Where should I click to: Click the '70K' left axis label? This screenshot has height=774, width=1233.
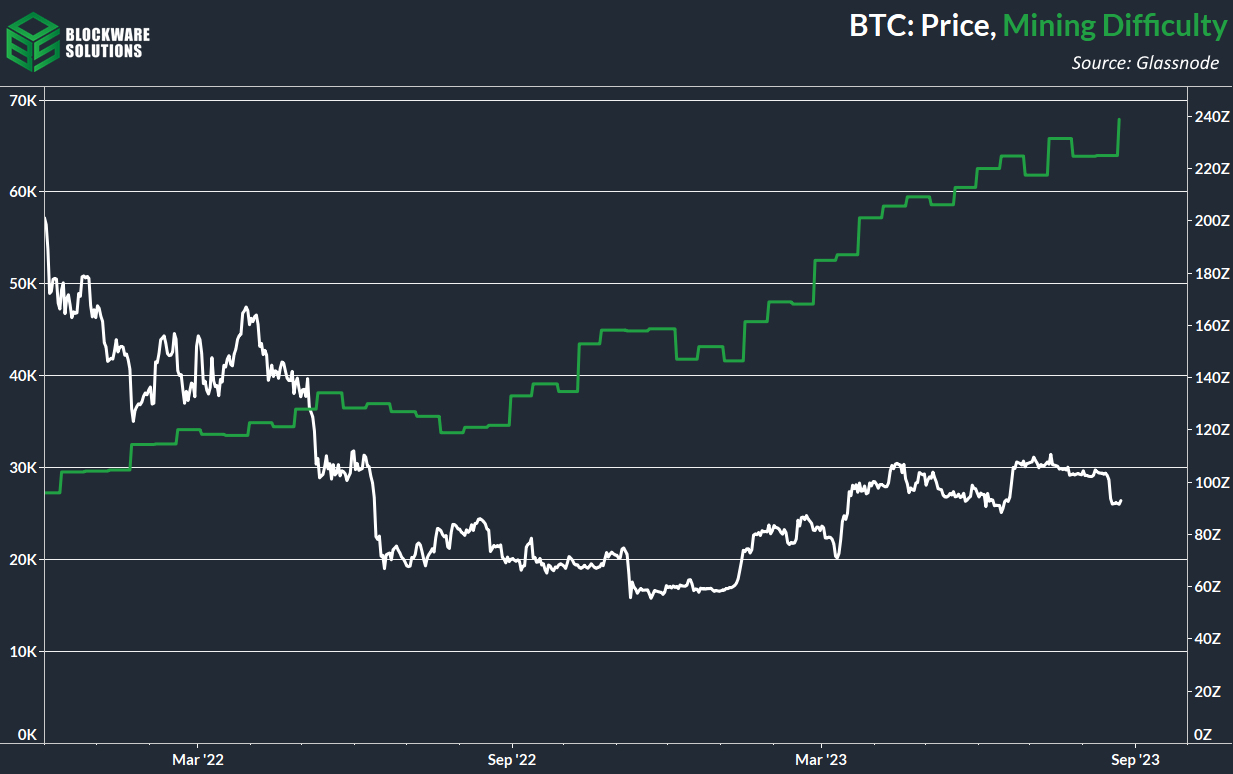24,100
